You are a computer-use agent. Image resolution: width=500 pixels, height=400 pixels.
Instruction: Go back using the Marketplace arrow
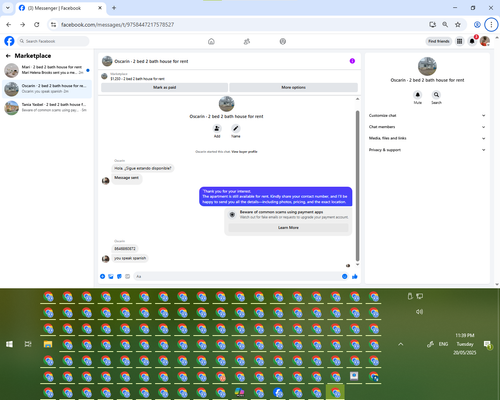pyautogui.click(x=8, y=56)
